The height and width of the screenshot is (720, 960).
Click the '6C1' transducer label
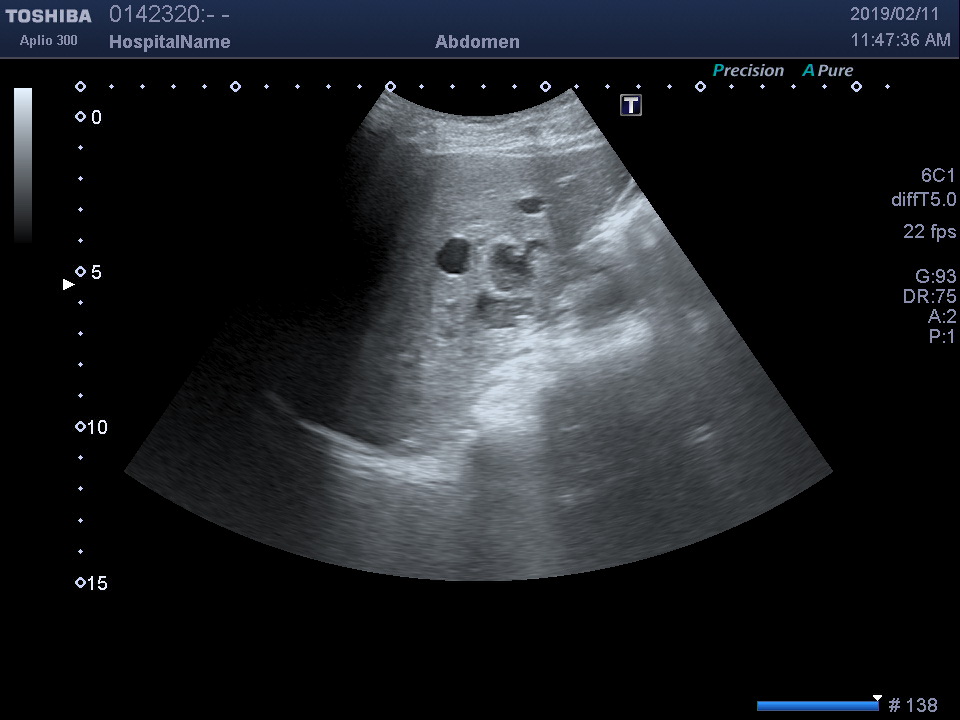938,176
